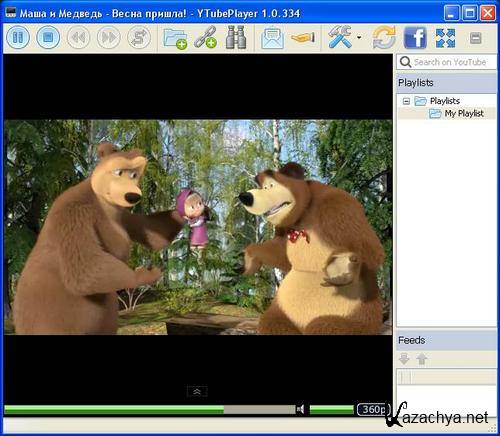Maximize the YTubePlayer window

click(470, 13)
